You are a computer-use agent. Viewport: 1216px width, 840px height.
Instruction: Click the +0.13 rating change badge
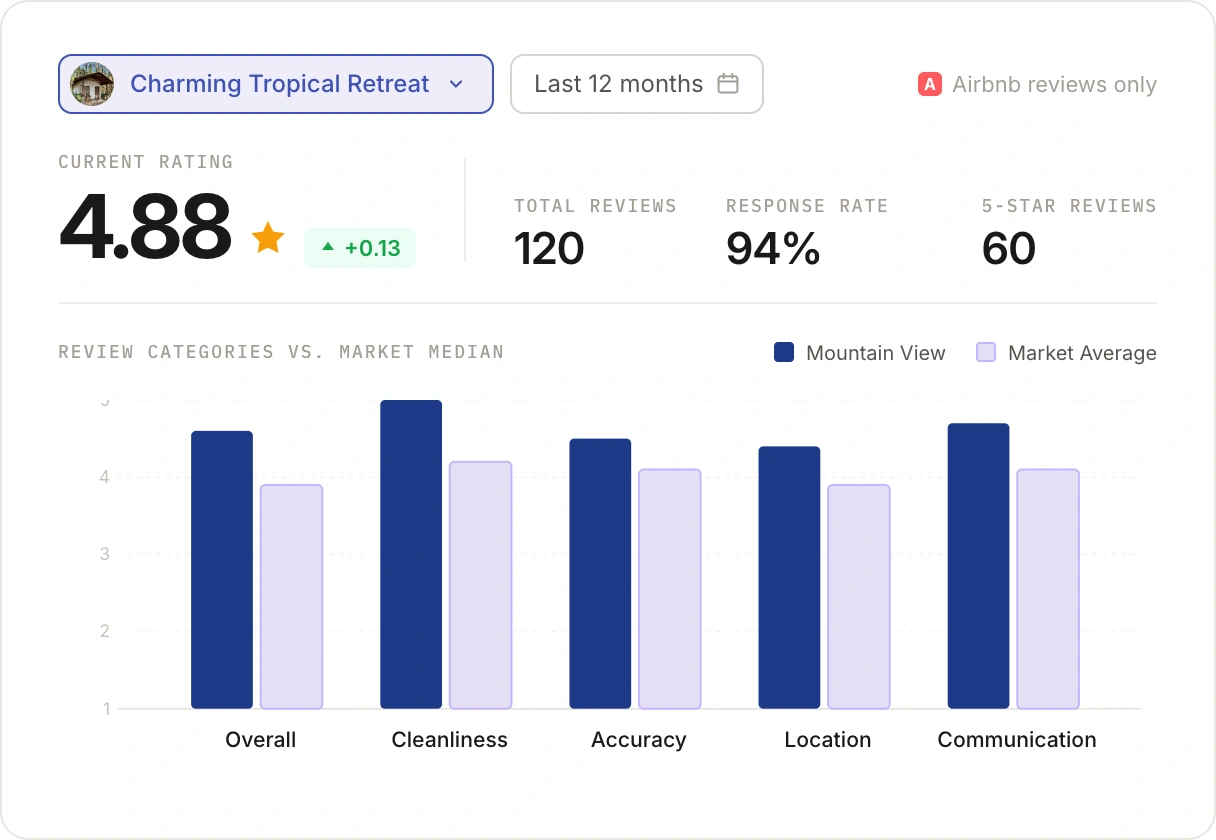click(x=360, y=248)
